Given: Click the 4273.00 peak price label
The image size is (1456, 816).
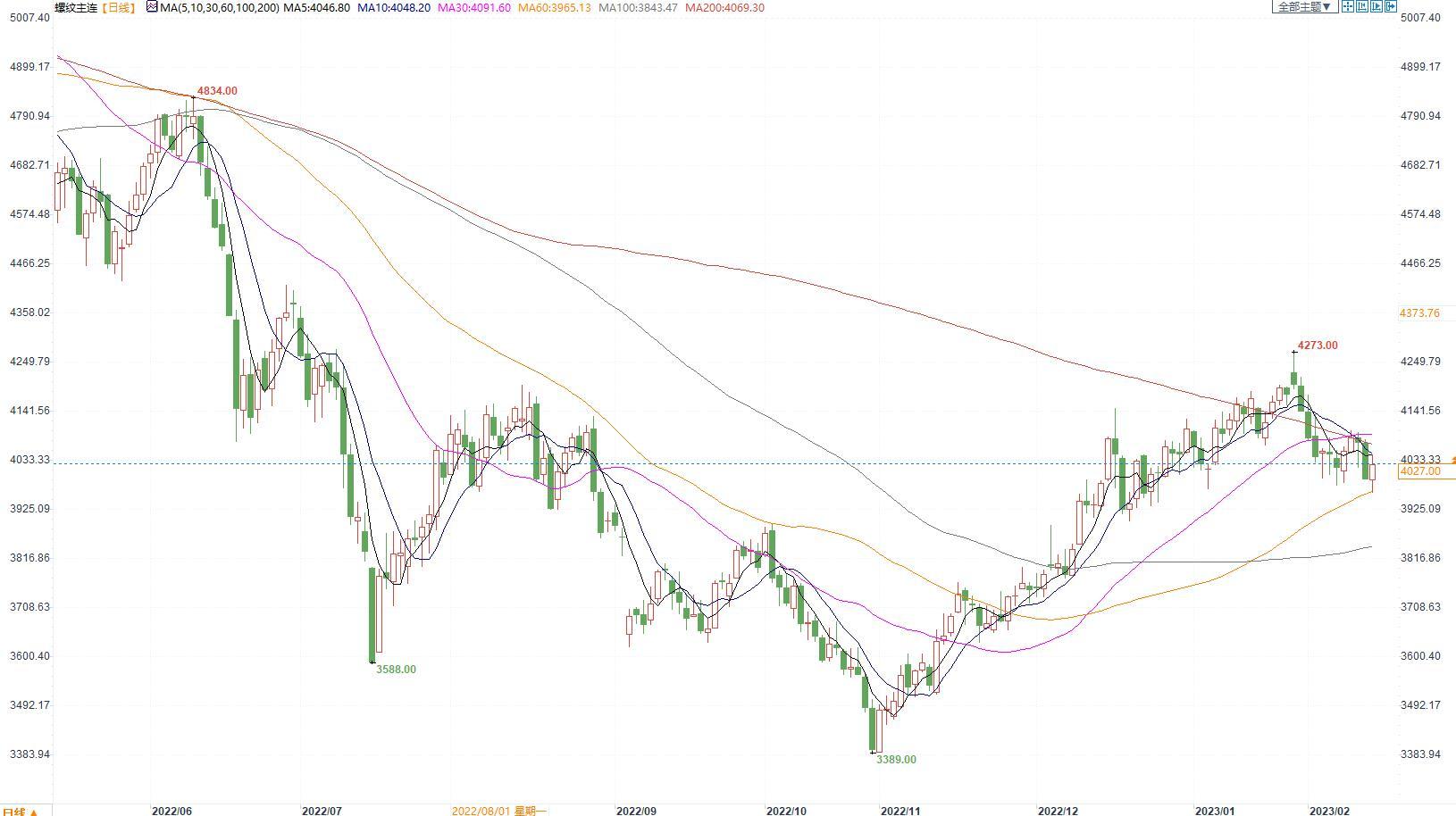Looking at the screenshot, I should tap(1318, 346).
